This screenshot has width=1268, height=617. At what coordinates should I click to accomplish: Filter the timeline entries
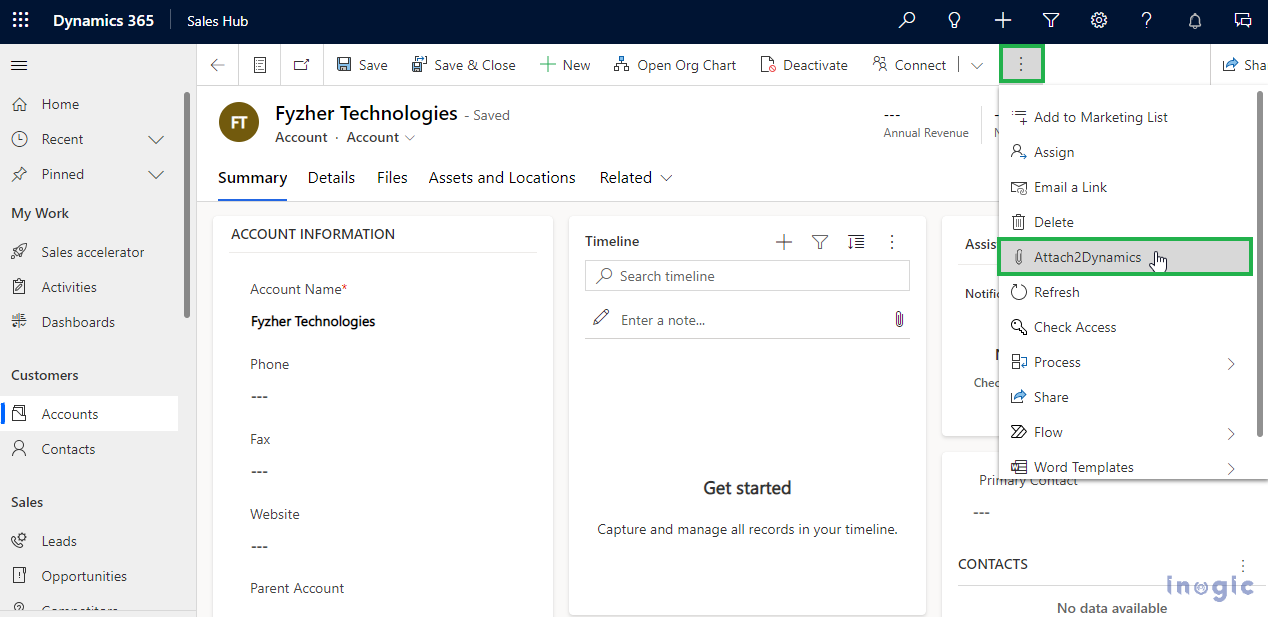coord(820,242)
